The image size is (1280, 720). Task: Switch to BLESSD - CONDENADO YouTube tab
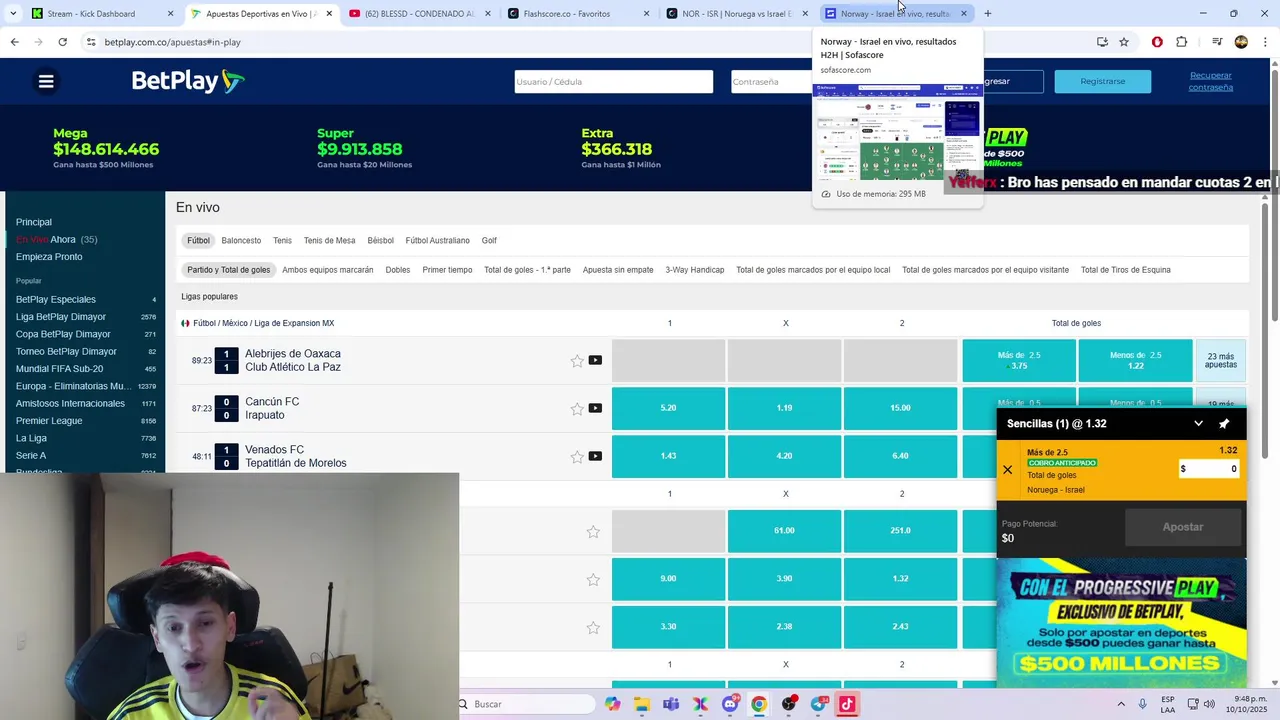(418, 14)
